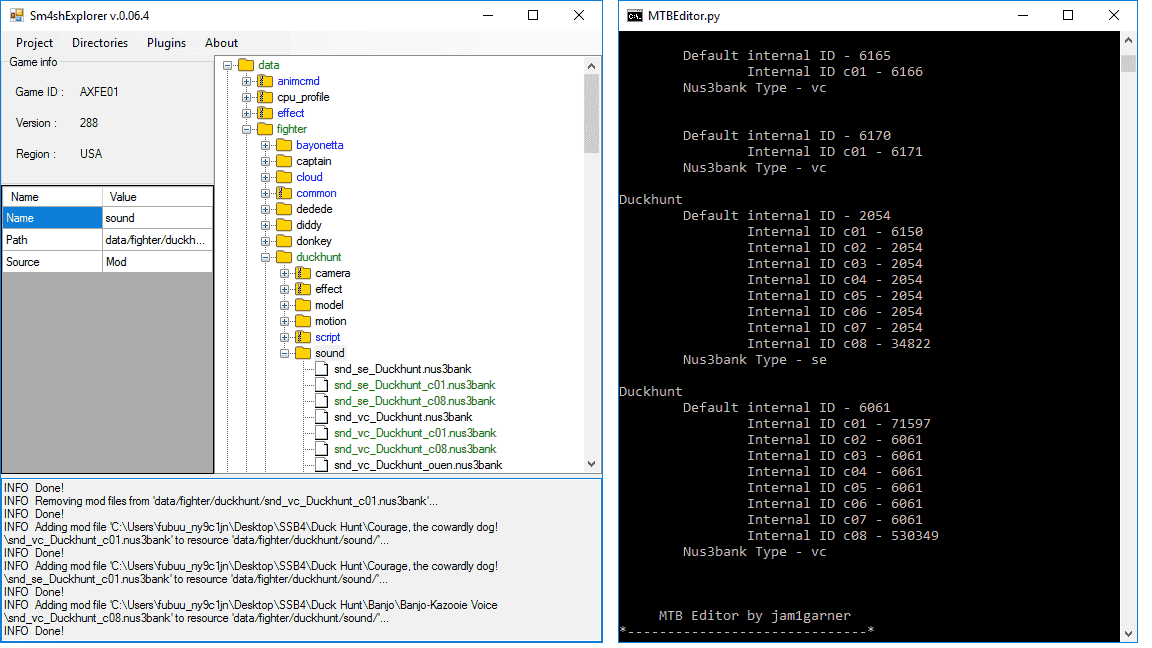Click the data folder icon
Viewport: 1152px width, 648px height.
point(246,65)
